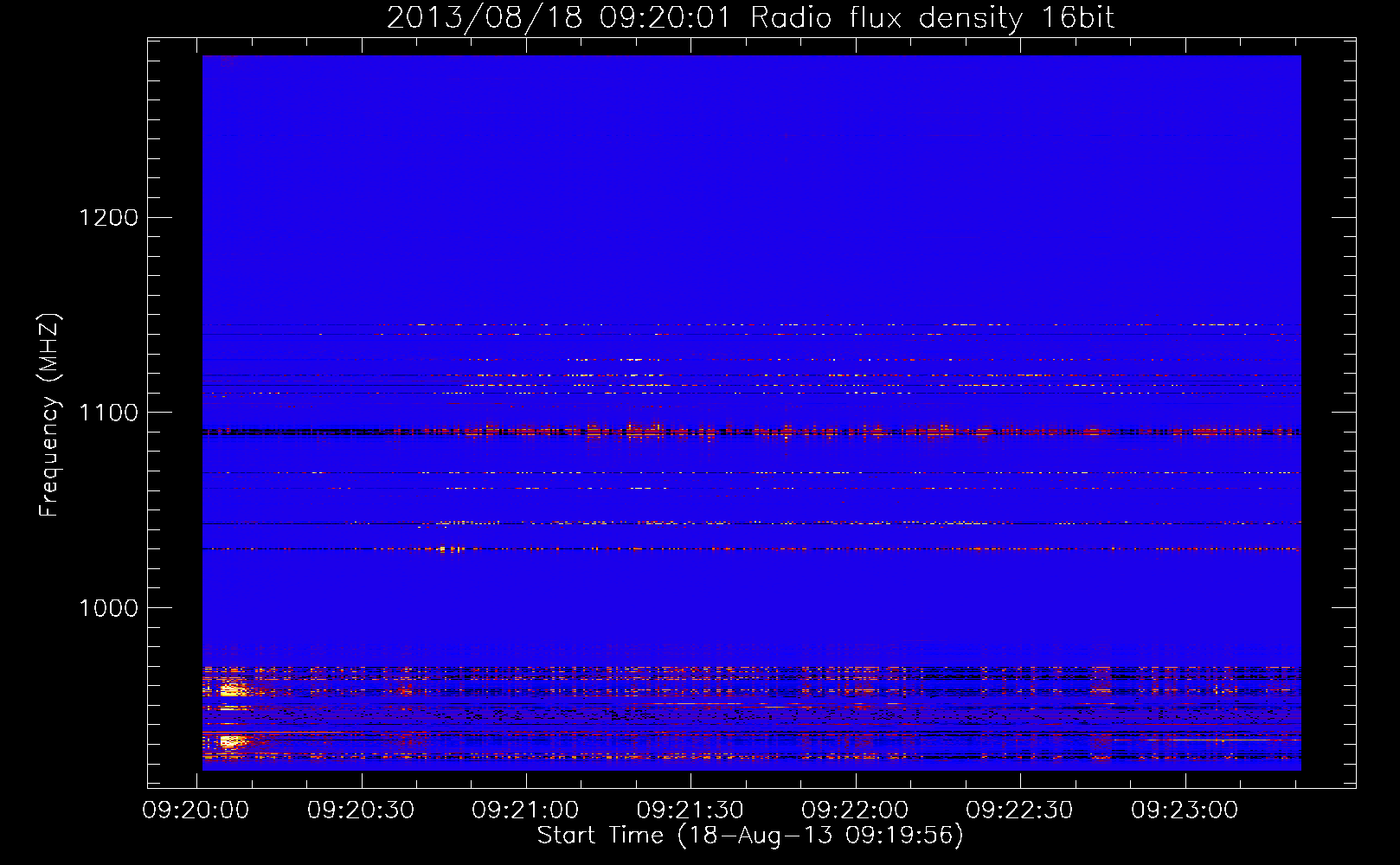
Task: Click the 09:21:00 time tick label
Action: (525, 811)
